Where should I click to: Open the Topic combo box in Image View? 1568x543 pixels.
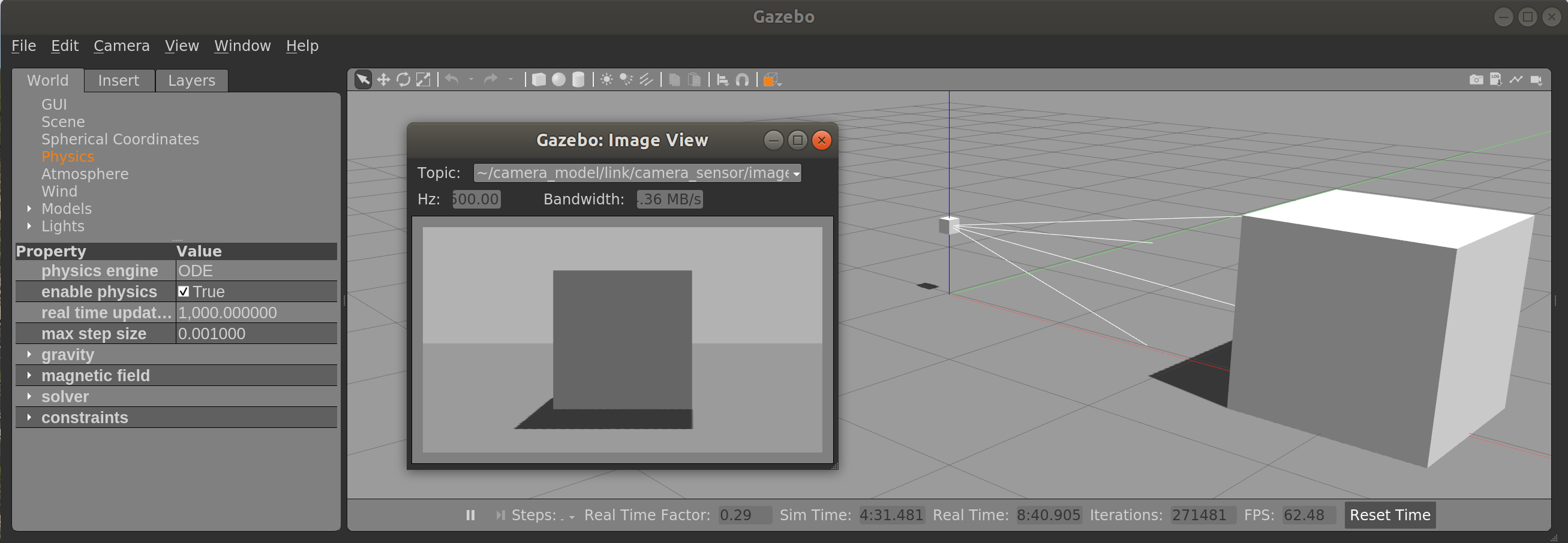637,173
